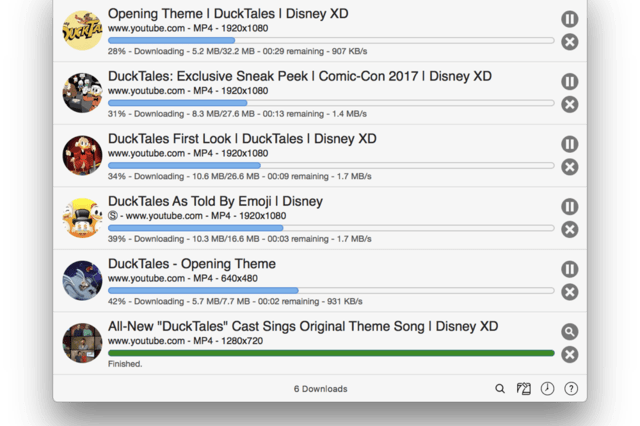Click the 39% progress bar of Emoji video
640x426 pixels.
pos(331,228)
